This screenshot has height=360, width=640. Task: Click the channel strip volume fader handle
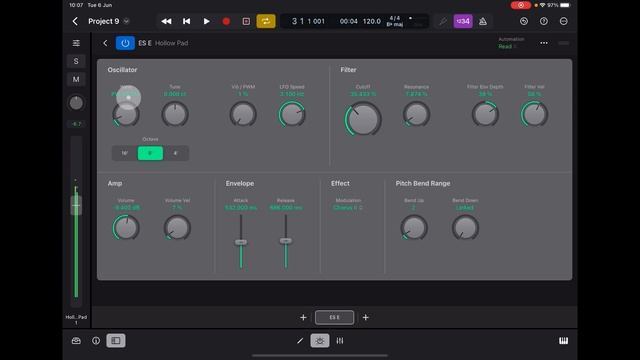(x=76, y=205)
